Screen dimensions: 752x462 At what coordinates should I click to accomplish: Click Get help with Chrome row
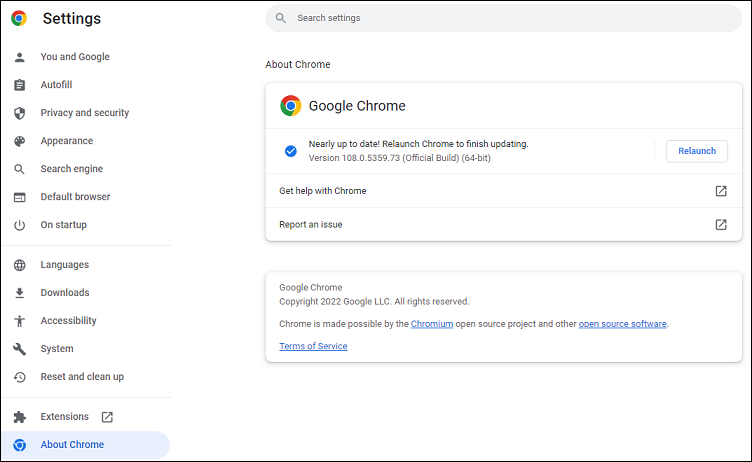(x=504, y=191)
